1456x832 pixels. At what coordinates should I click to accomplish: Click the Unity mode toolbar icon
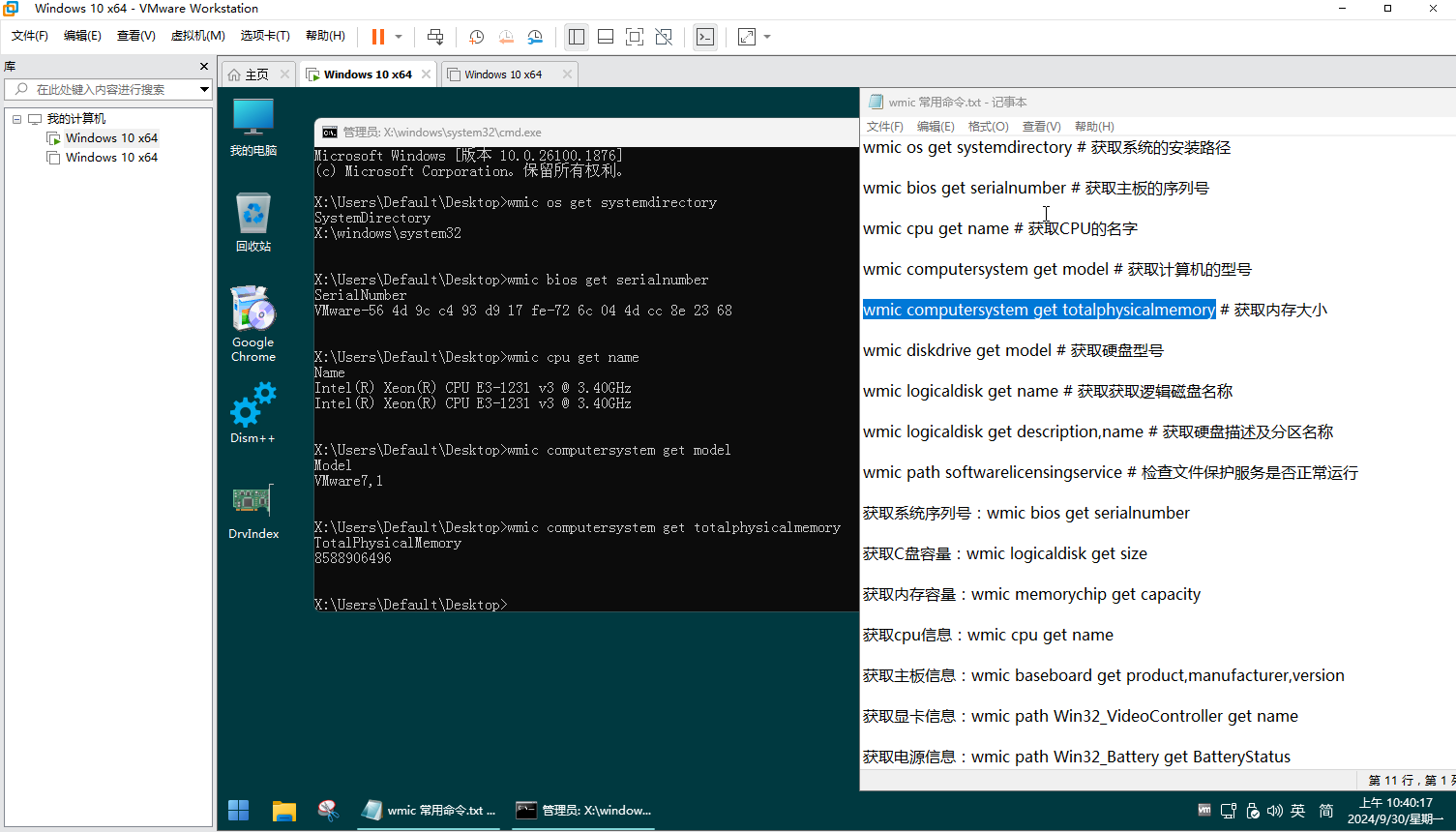click(x=664, y=37)
